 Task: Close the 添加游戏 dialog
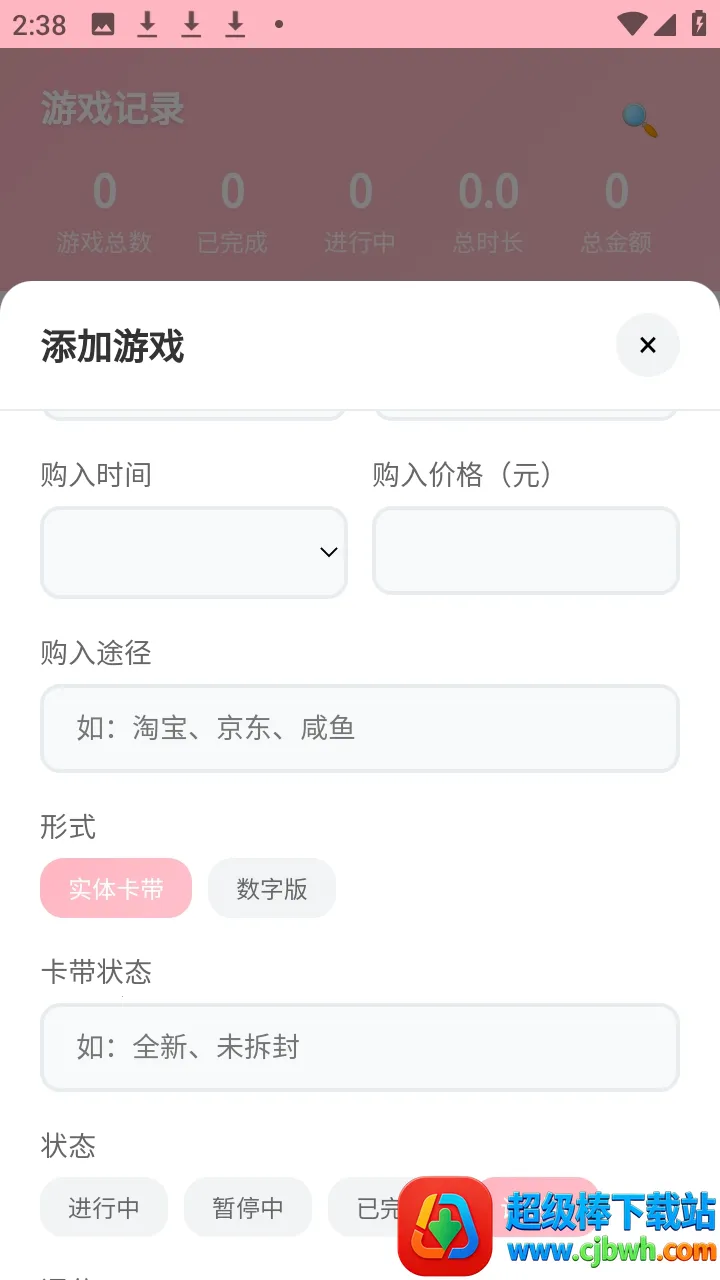click(648, 345)
